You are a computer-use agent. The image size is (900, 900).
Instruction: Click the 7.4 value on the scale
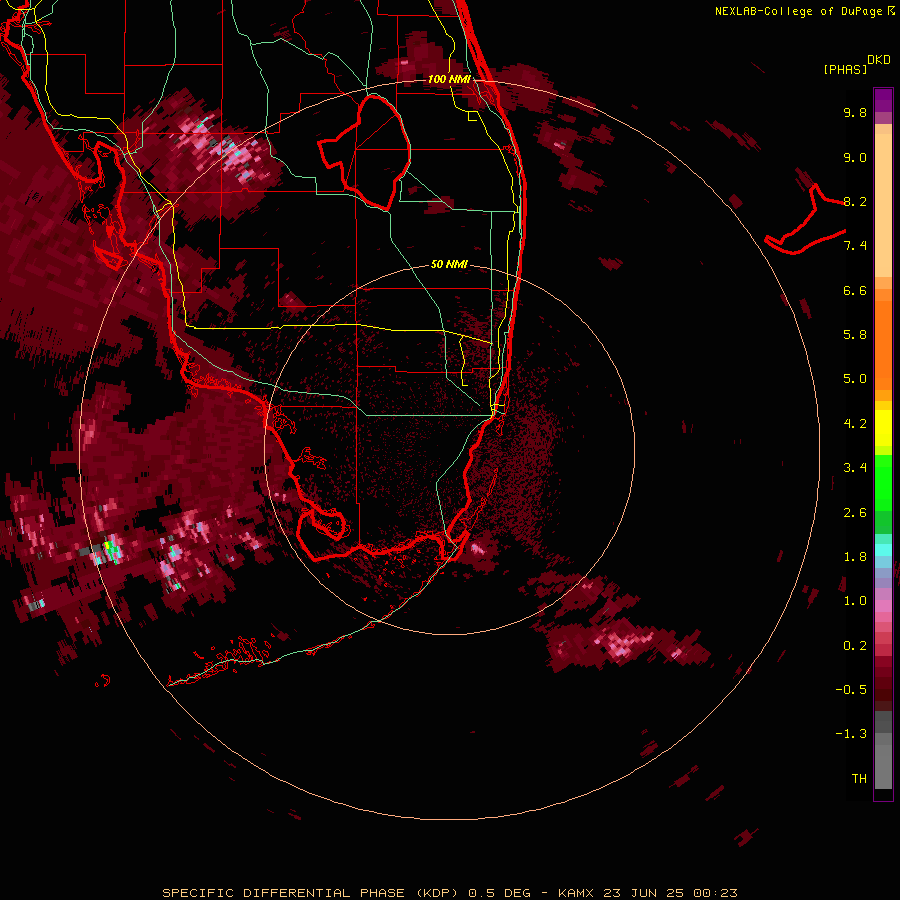click(x=855, y=246)
